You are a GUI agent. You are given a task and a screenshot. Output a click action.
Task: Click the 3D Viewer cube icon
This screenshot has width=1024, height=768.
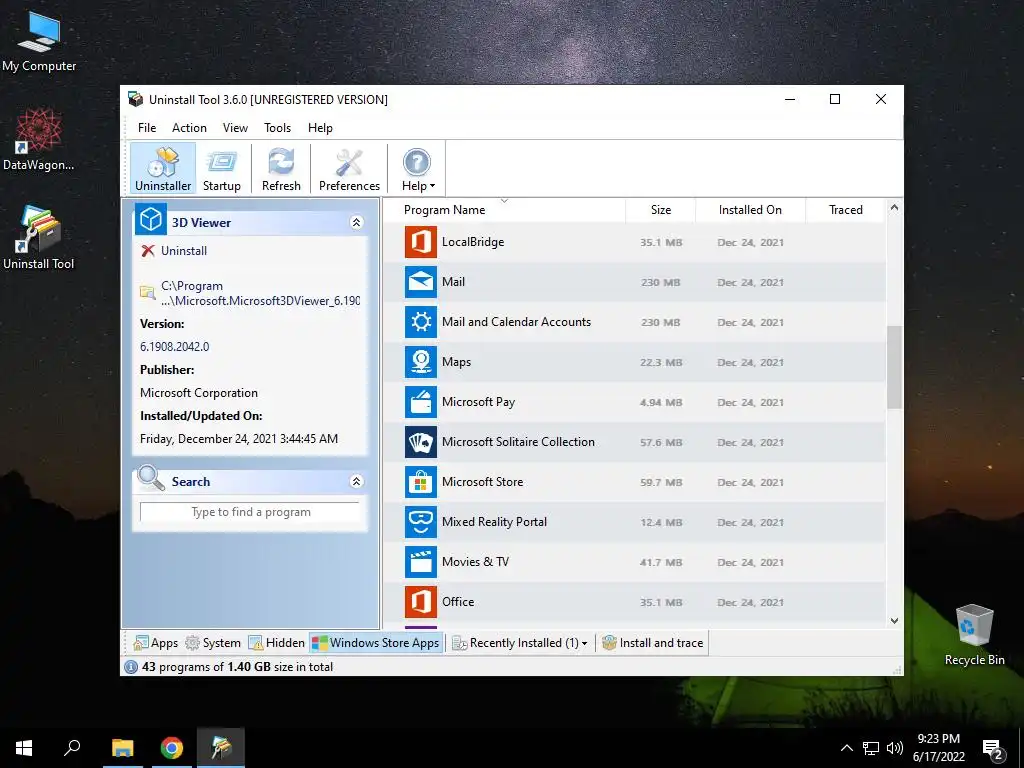point(151,219)
